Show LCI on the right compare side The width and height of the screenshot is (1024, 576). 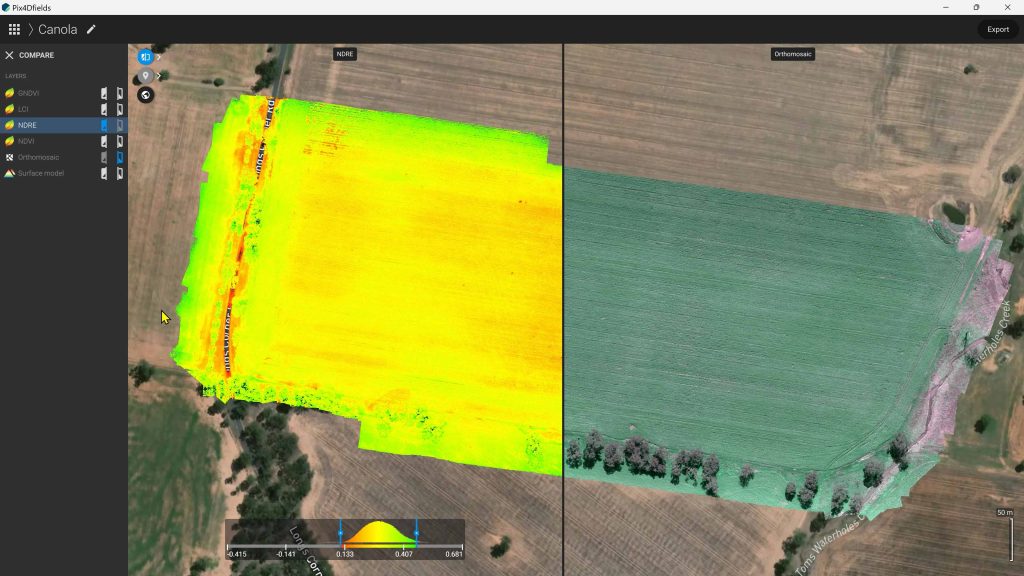point(119,109)
